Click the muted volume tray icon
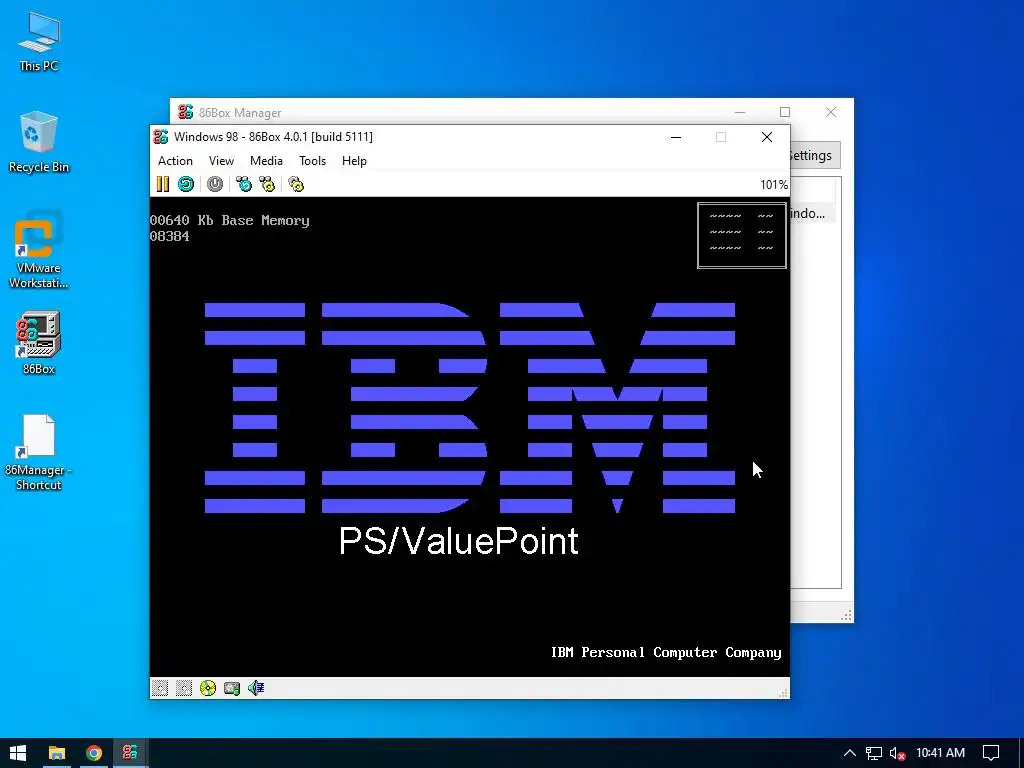Screen dimensions: 1024x768 897,754
